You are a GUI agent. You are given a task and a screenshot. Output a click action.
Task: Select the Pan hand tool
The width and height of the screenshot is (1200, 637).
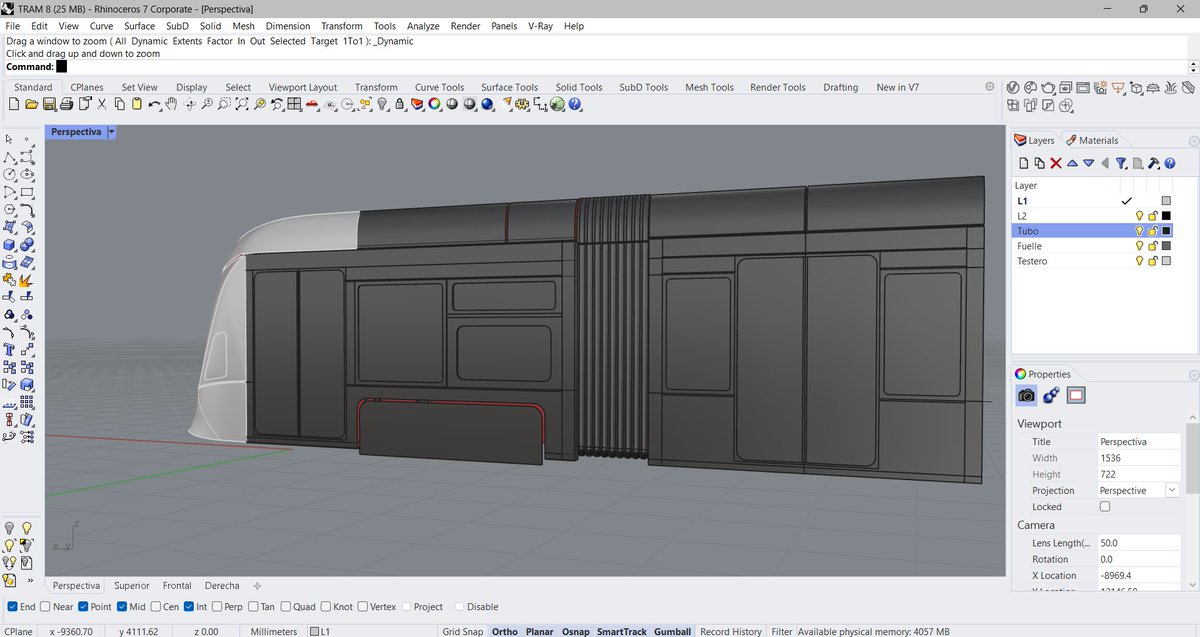(x=172, y=104)
